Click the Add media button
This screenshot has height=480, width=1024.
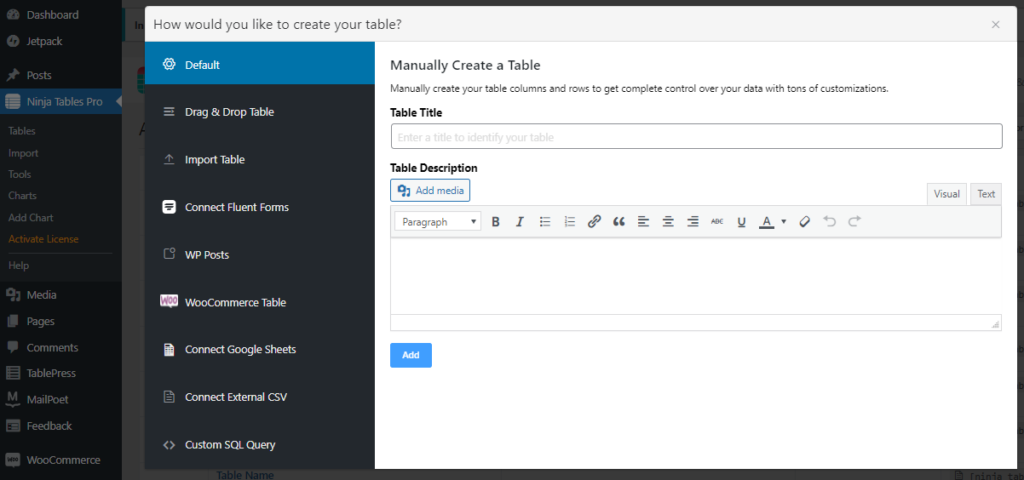coord(430,191)
